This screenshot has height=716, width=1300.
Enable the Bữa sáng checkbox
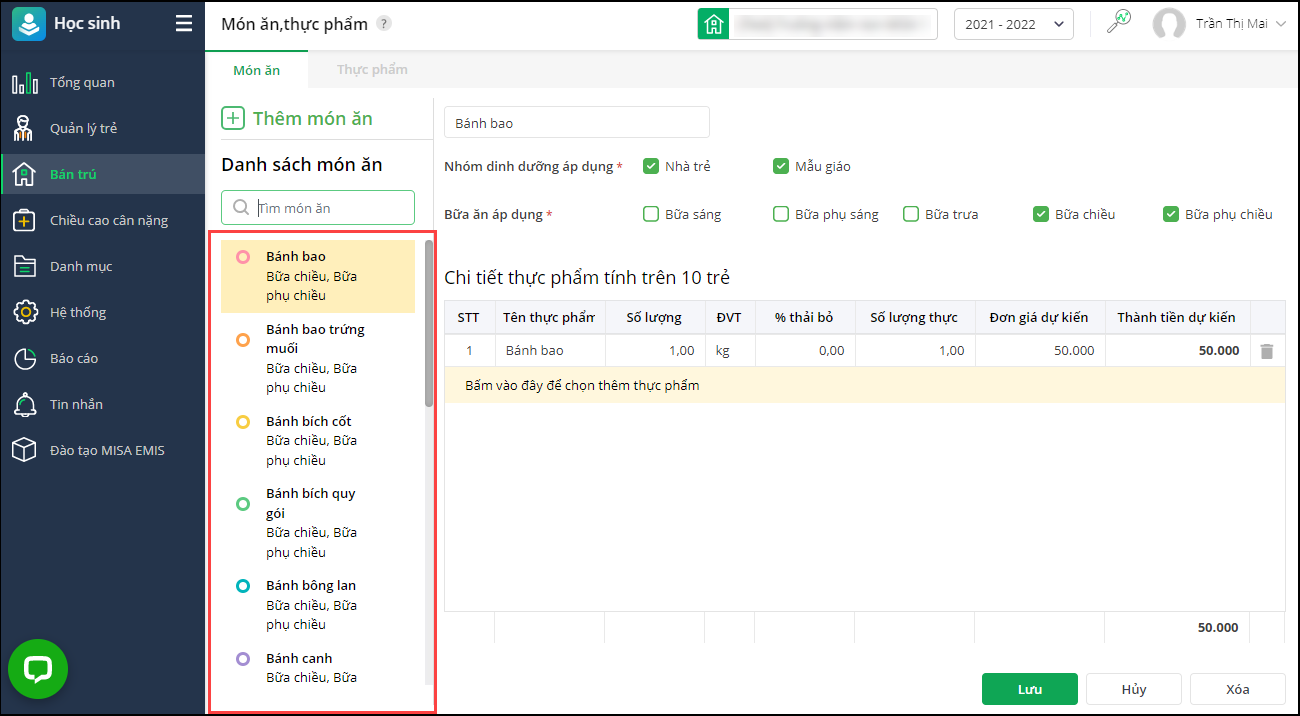pos(651,214)
